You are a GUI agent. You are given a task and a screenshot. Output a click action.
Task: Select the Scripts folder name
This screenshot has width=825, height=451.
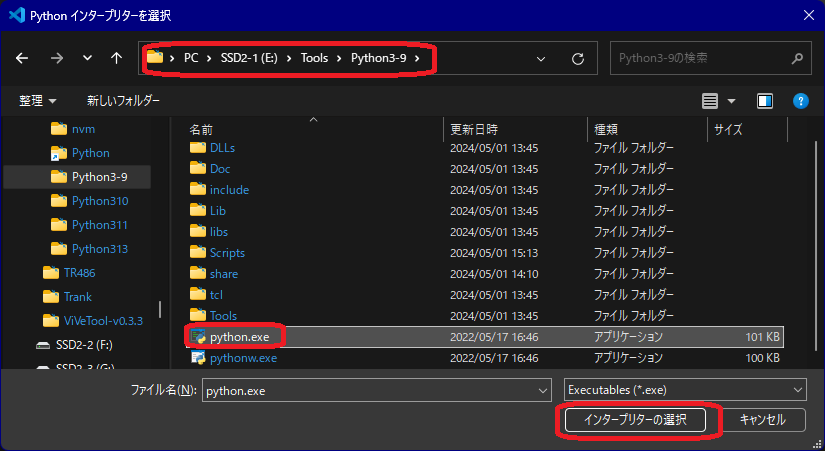227,253
